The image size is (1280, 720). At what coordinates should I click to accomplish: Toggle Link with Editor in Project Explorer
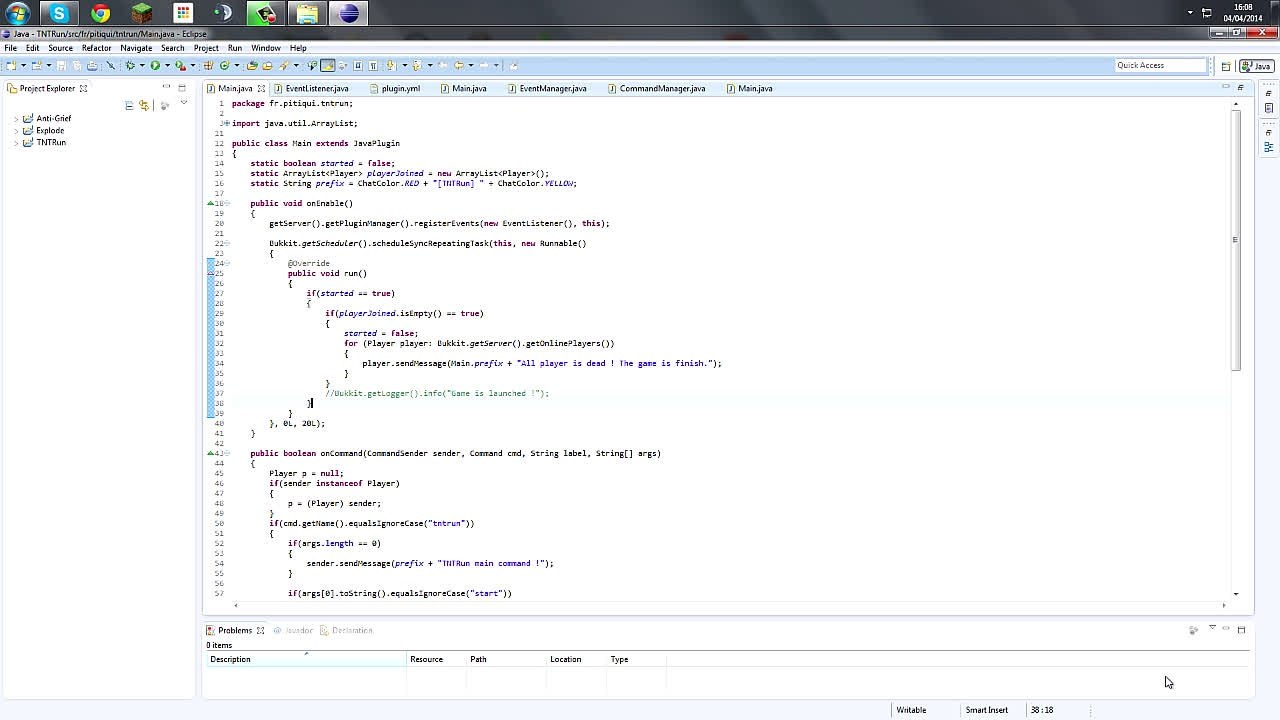click(x=144, y=105)
